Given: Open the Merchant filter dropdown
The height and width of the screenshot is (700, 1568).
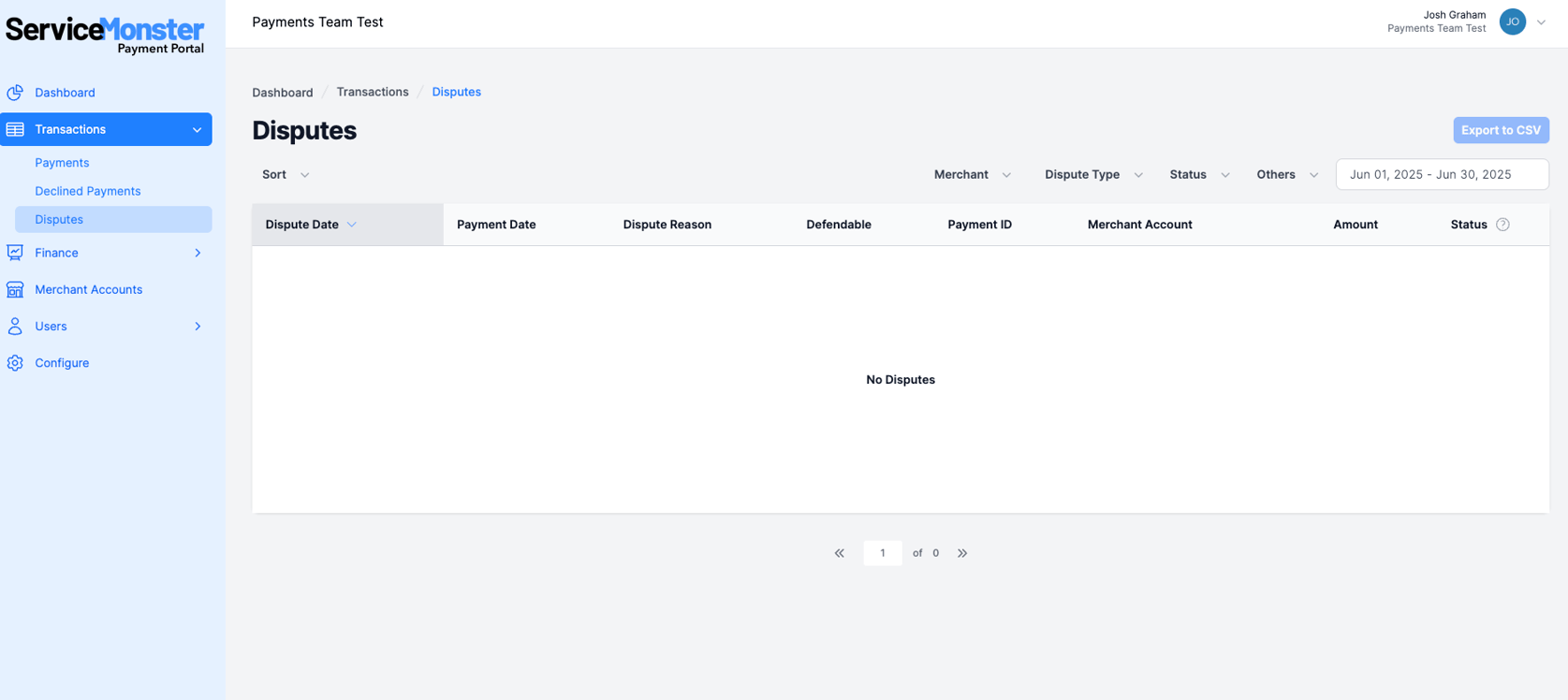Looking at the screenshot, I should click(x=973, y=175).
